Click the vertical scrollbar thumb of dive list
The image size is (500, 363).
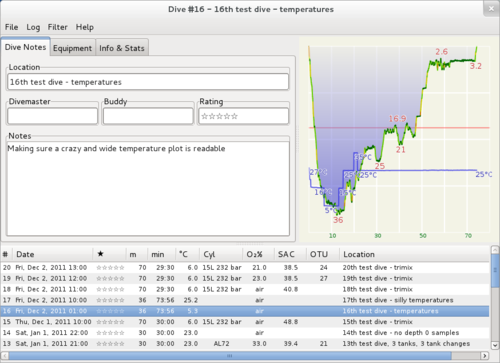tap(495, 270)
